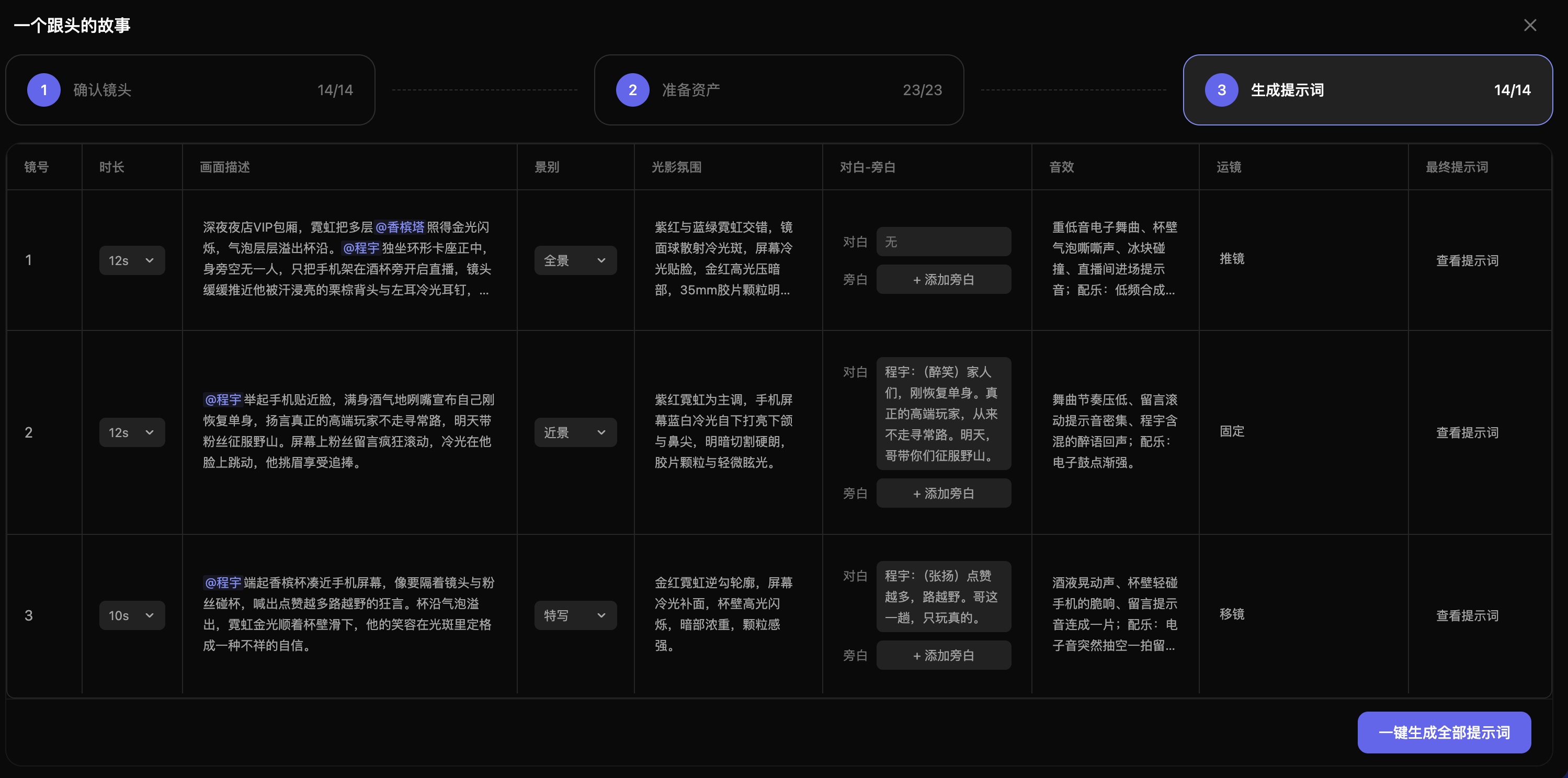Close the 一个跟头的故事 dialog

coord(1530,25)
